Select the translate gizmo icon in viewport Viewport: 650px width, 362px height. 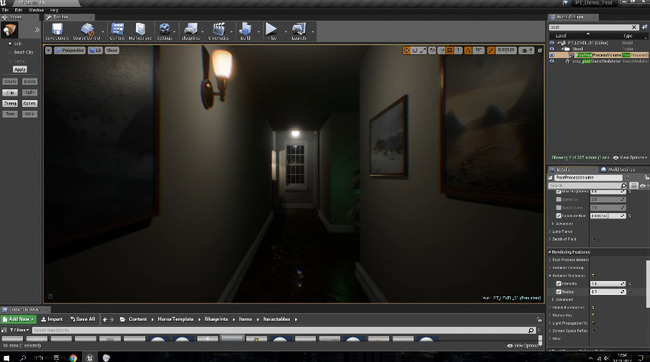406,50
